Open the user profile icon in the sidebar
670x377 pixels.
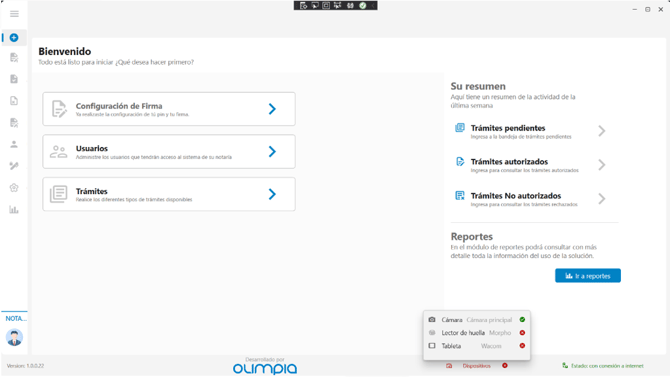(14, 144)
